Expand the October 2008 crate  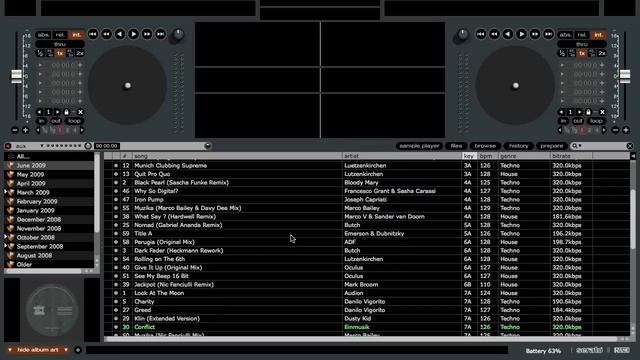click(6, 236)
